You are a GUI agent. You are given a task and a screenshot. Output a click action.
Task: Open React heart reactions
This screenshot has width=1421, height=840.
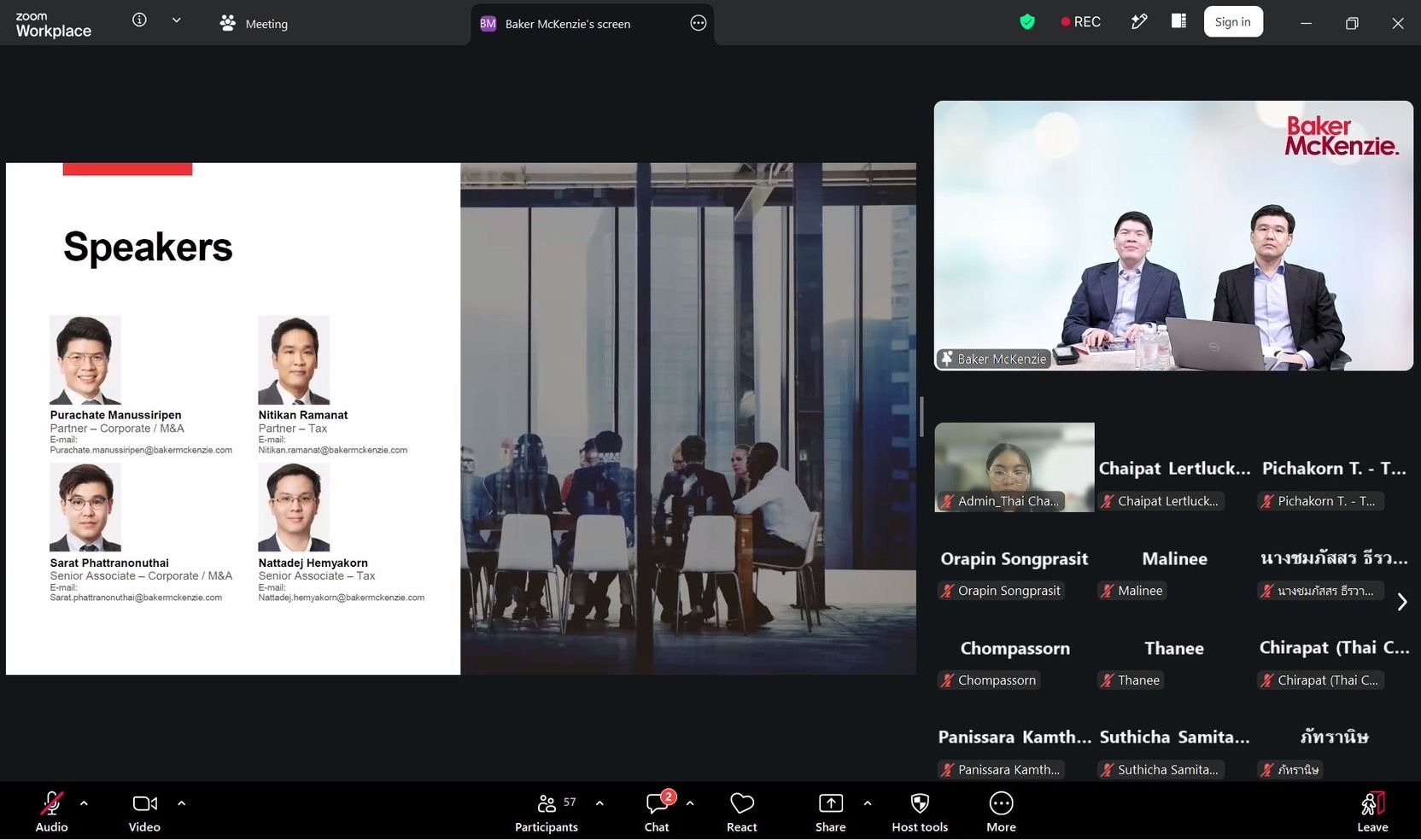pos(742,803)
